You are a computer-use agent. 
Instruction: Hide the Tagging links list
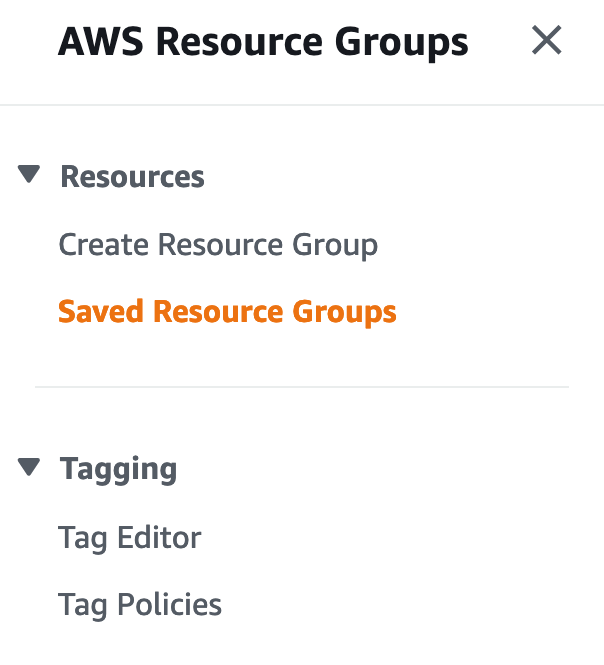pyautogui.click(x=29, y=467)
